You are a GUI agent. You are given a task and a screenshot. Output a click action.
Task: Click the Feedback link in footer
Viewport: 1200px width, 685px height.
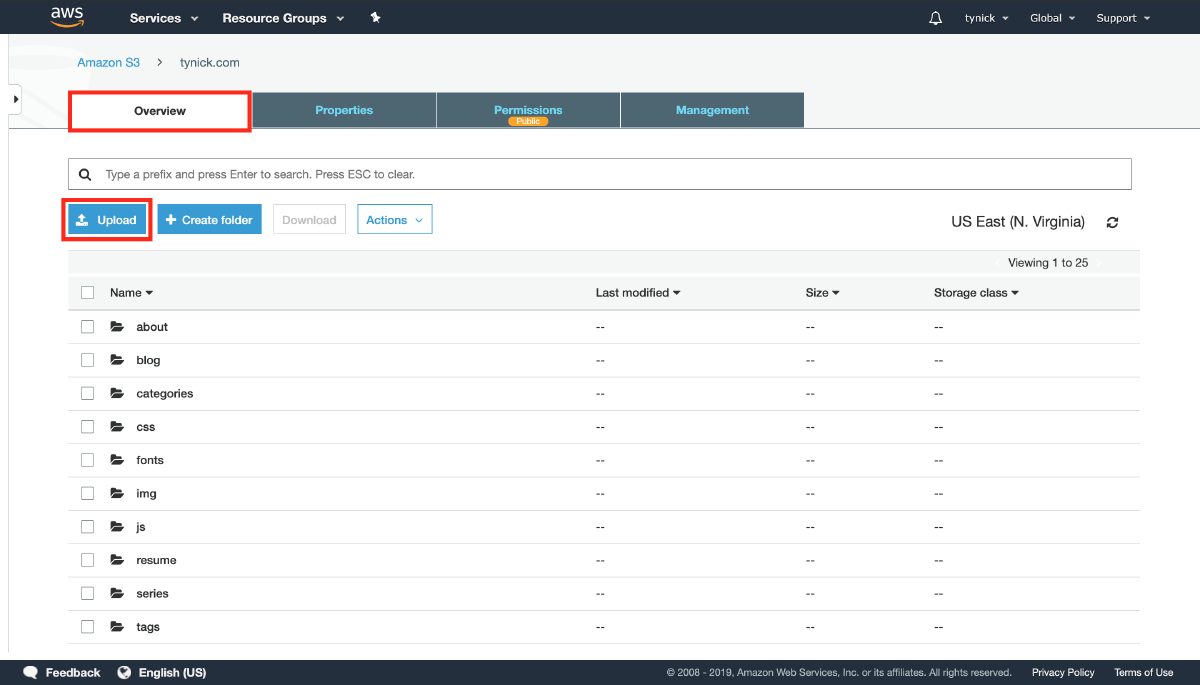pos(73,673)
